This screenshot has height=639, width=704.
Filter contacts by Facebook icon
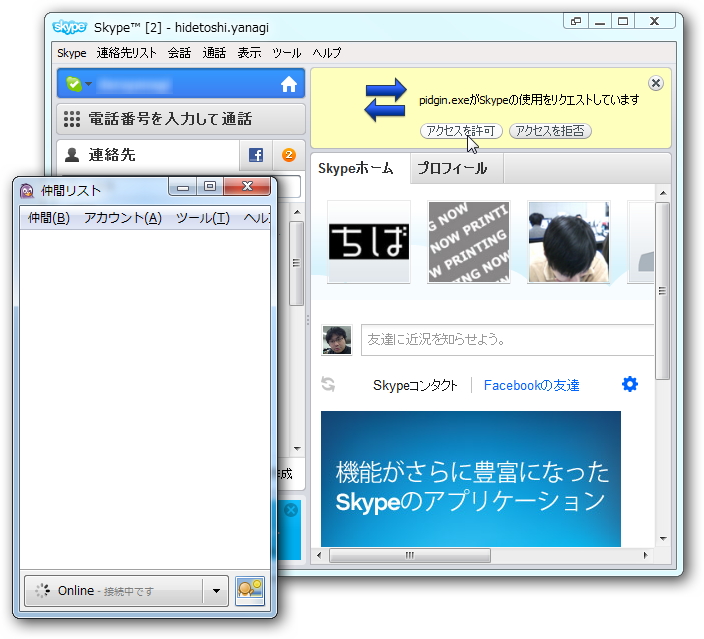pyautogui.click(x=256, y=155)
